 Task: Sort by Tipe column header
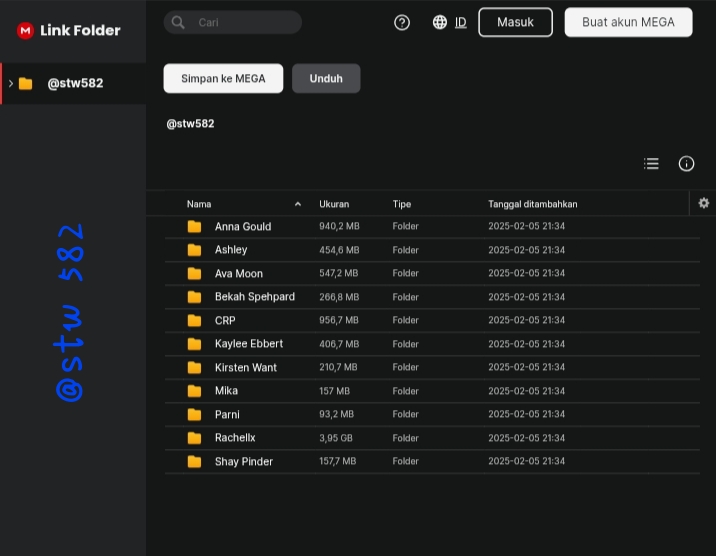pos(402,204)
